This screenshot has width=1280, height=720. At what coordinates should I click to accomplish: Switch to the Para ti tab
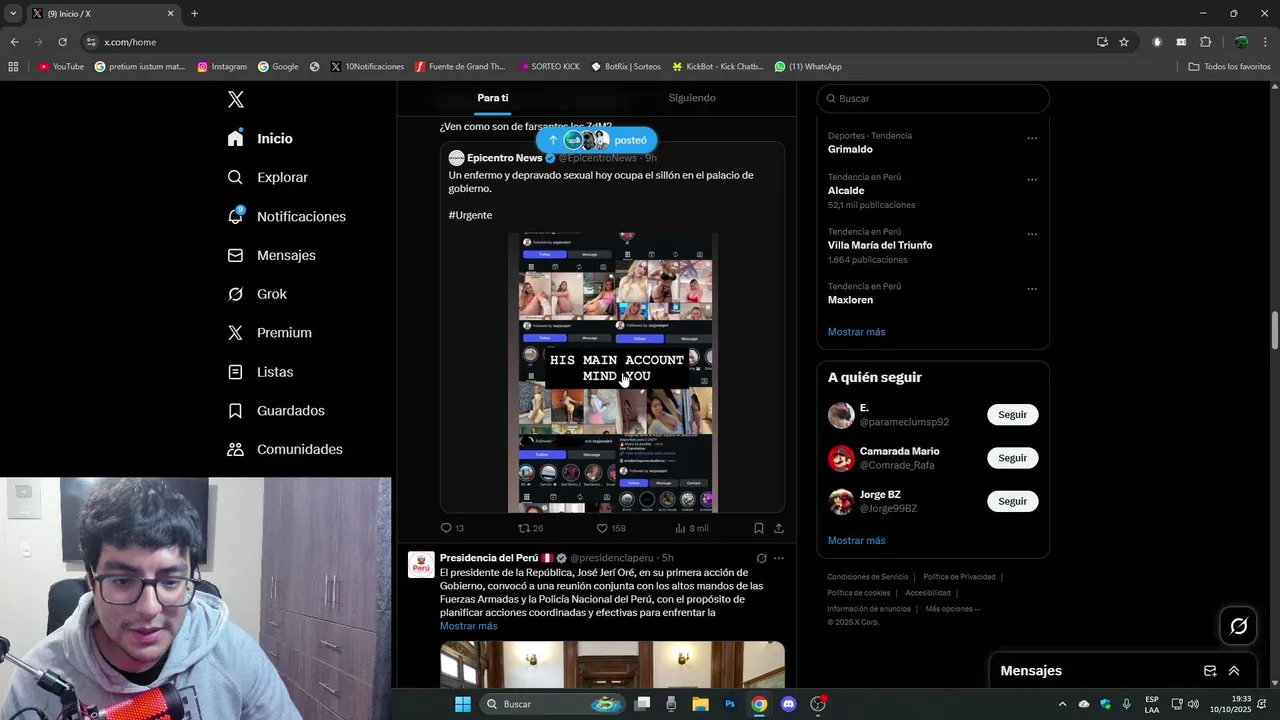click(492, 98)
